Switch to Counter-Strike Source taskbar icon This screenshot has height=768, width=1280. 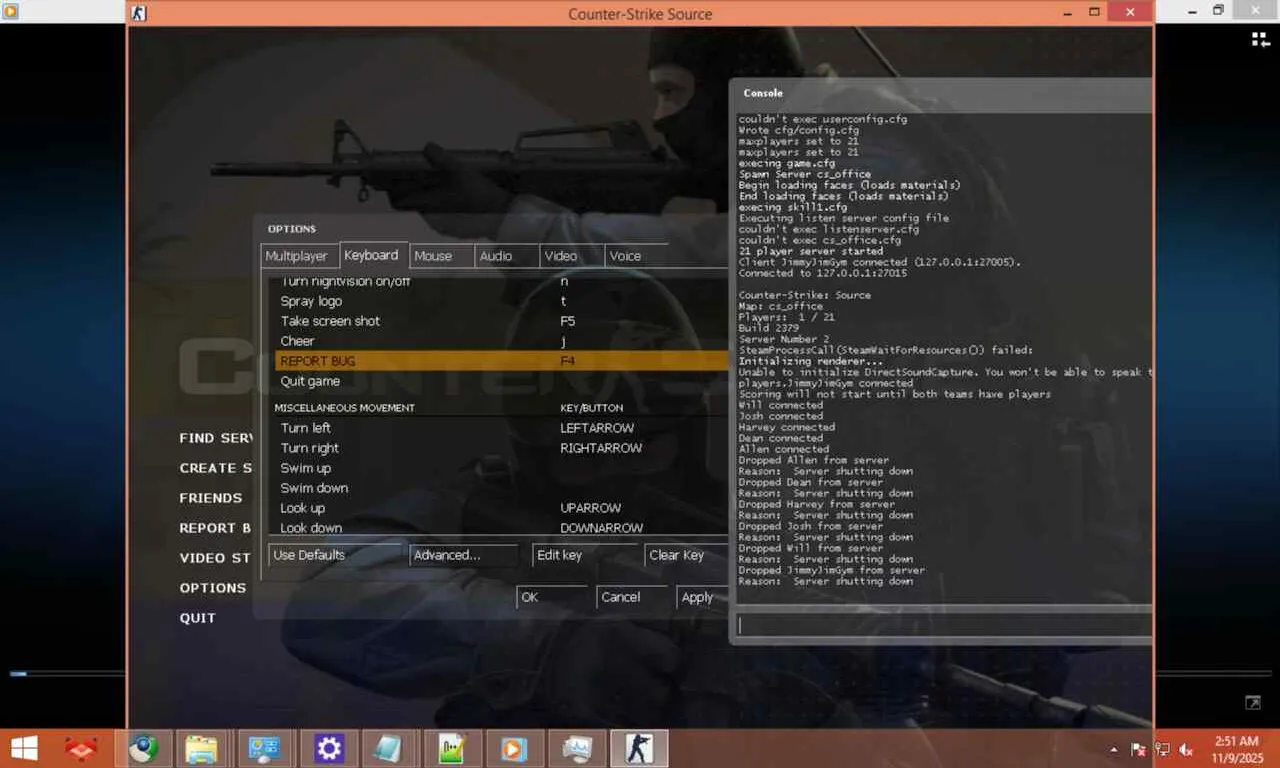point(638,748)
